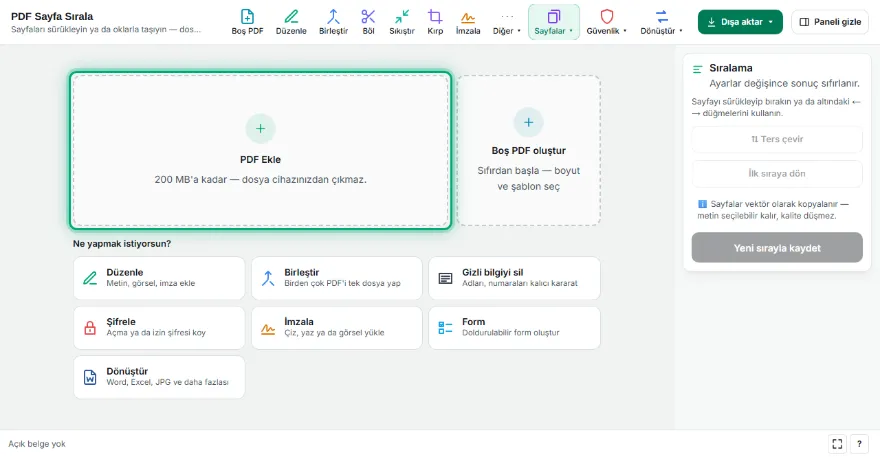Hide the panel with Paneli gizle
Screen dimensions: 880x457
click(x=830, y=22)
